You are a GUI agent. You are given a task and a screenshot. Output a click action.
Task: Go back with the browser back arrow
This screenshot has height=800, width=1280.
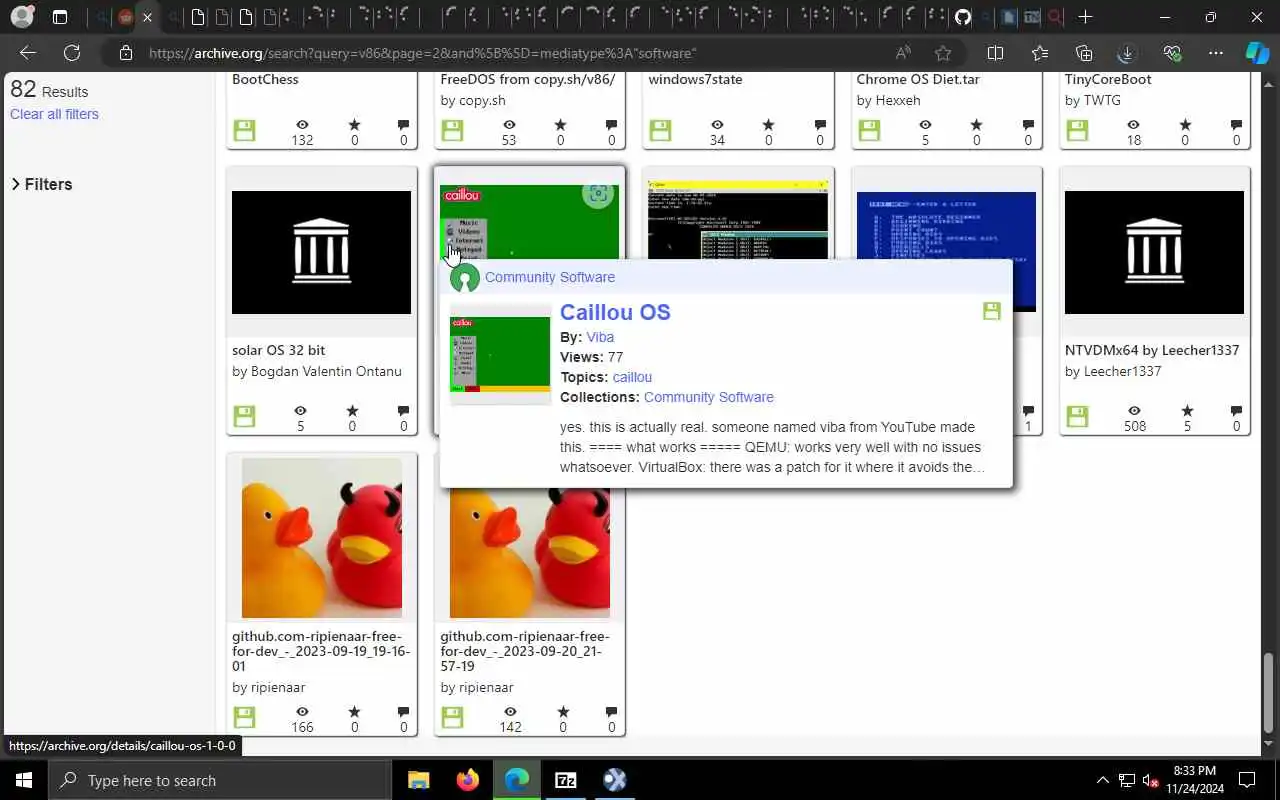tap(28, 53)
